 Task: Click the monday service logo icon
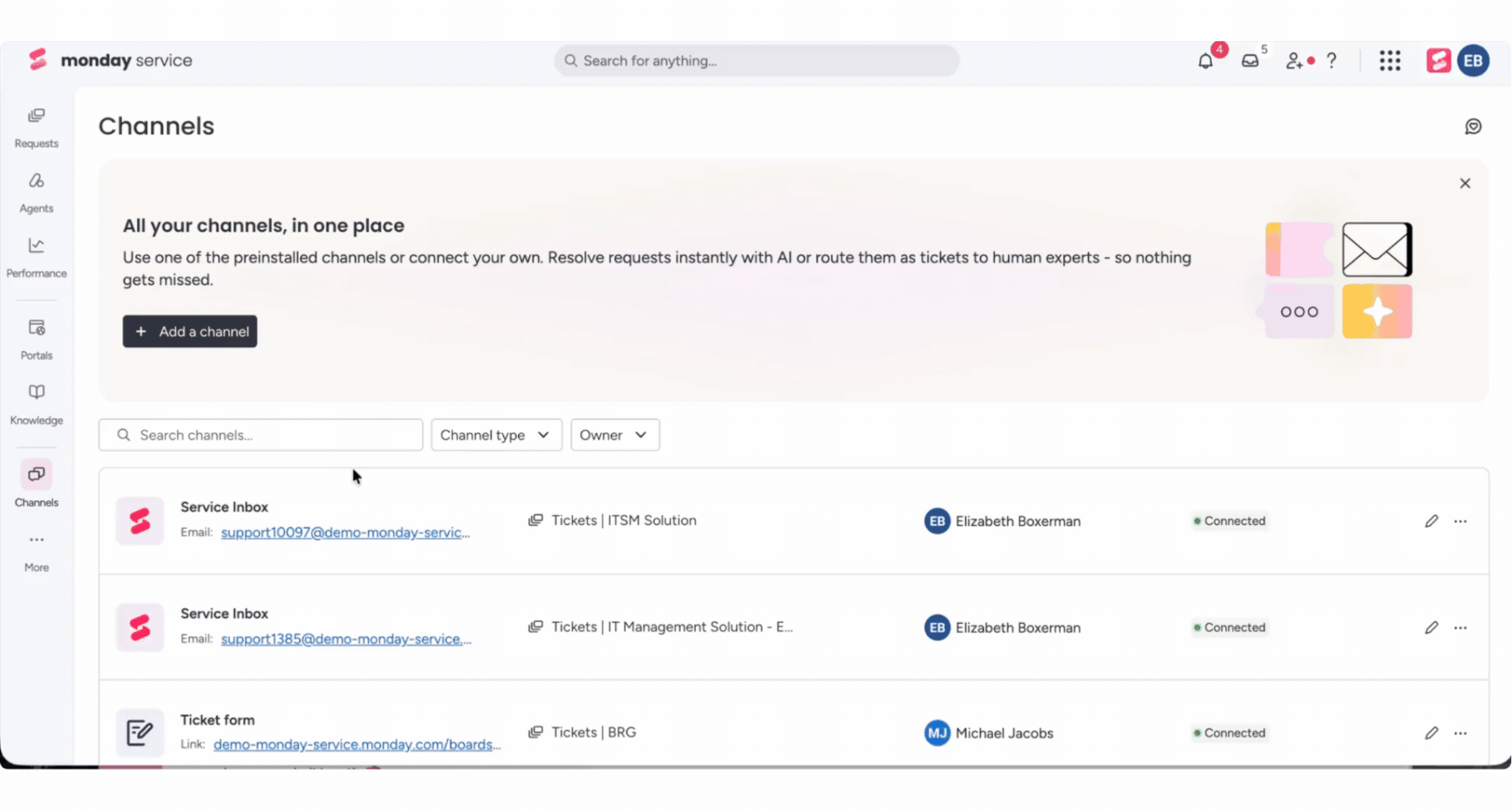tap(38, 59)
